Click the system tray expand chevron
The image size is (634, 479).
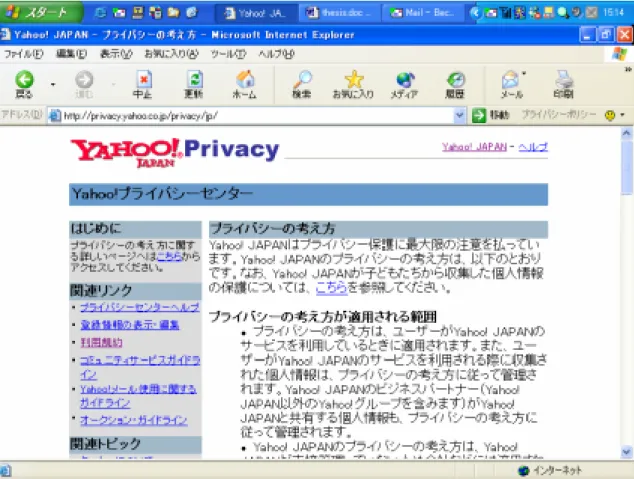[476, 13]
